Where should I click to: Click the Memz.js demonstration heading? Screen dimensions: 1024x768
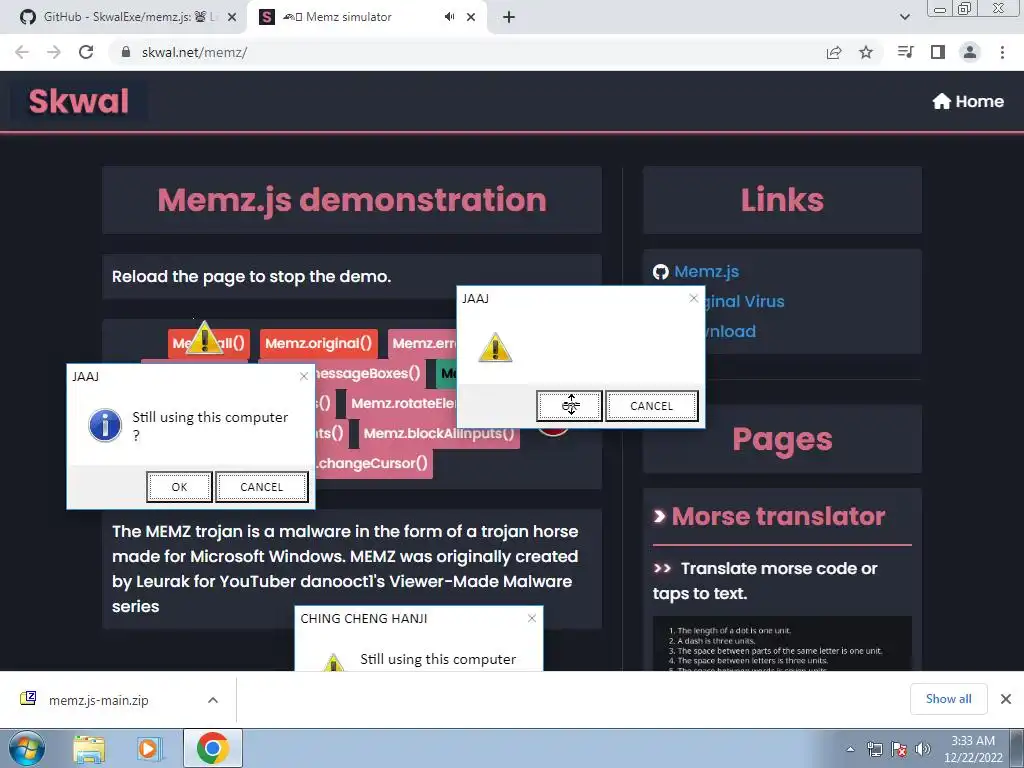coord(352,199)
